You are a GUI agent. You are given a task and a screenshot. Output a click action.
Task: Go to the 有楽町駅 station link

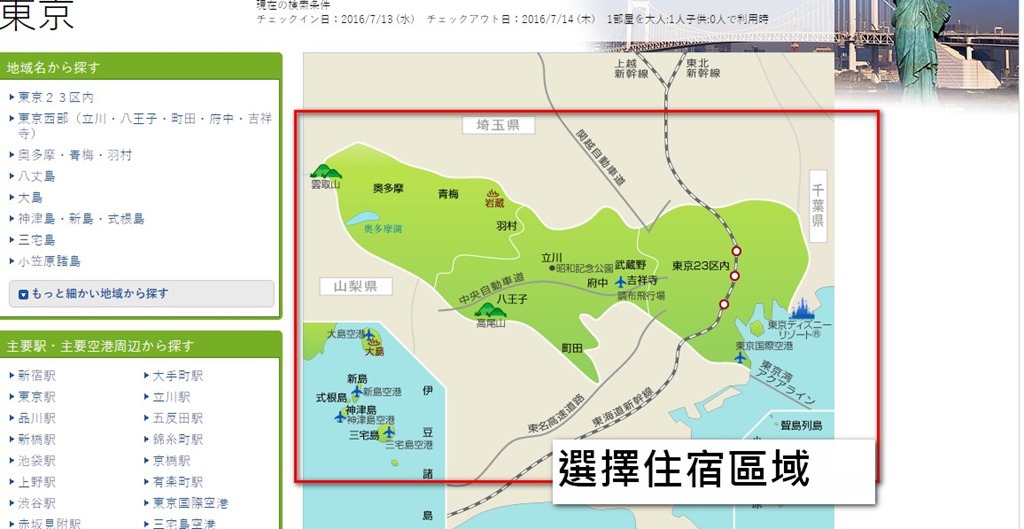178,482
